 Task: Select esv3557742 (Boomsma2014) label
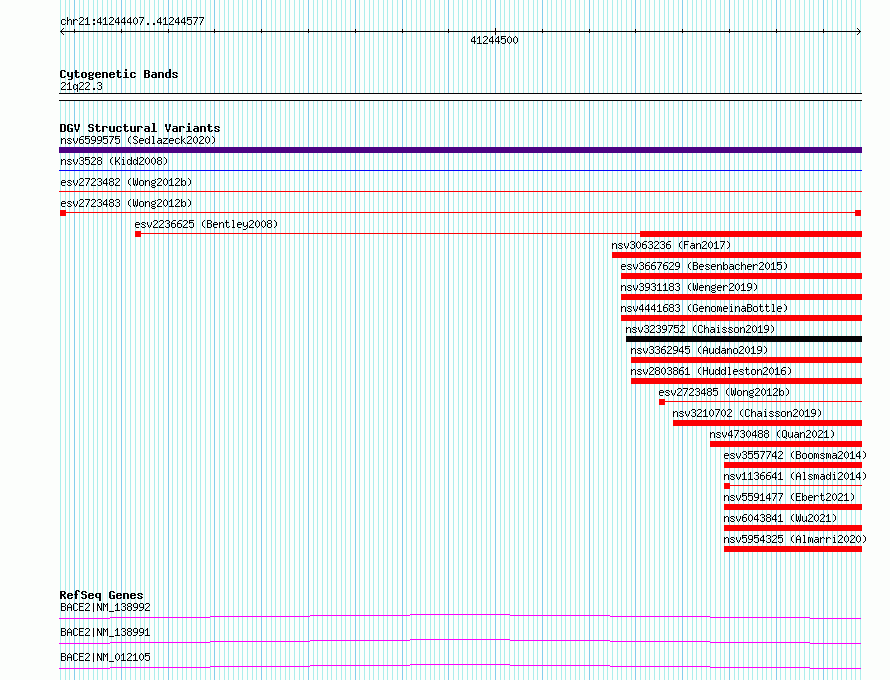[795, 455]
